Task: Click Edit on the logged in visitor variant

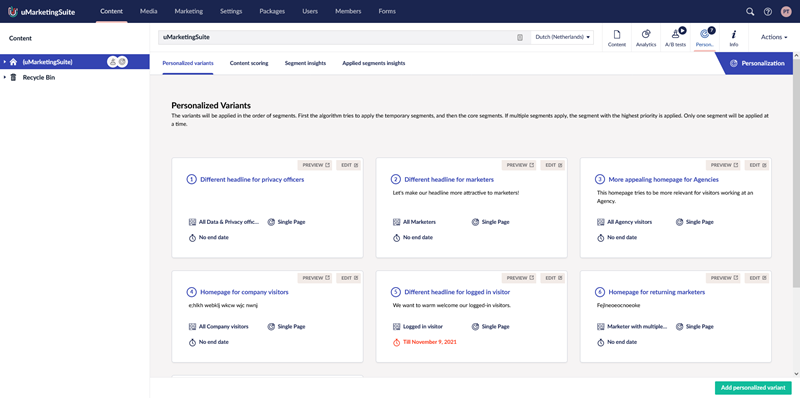Action: pyautogui.click(x=553, y=278)
